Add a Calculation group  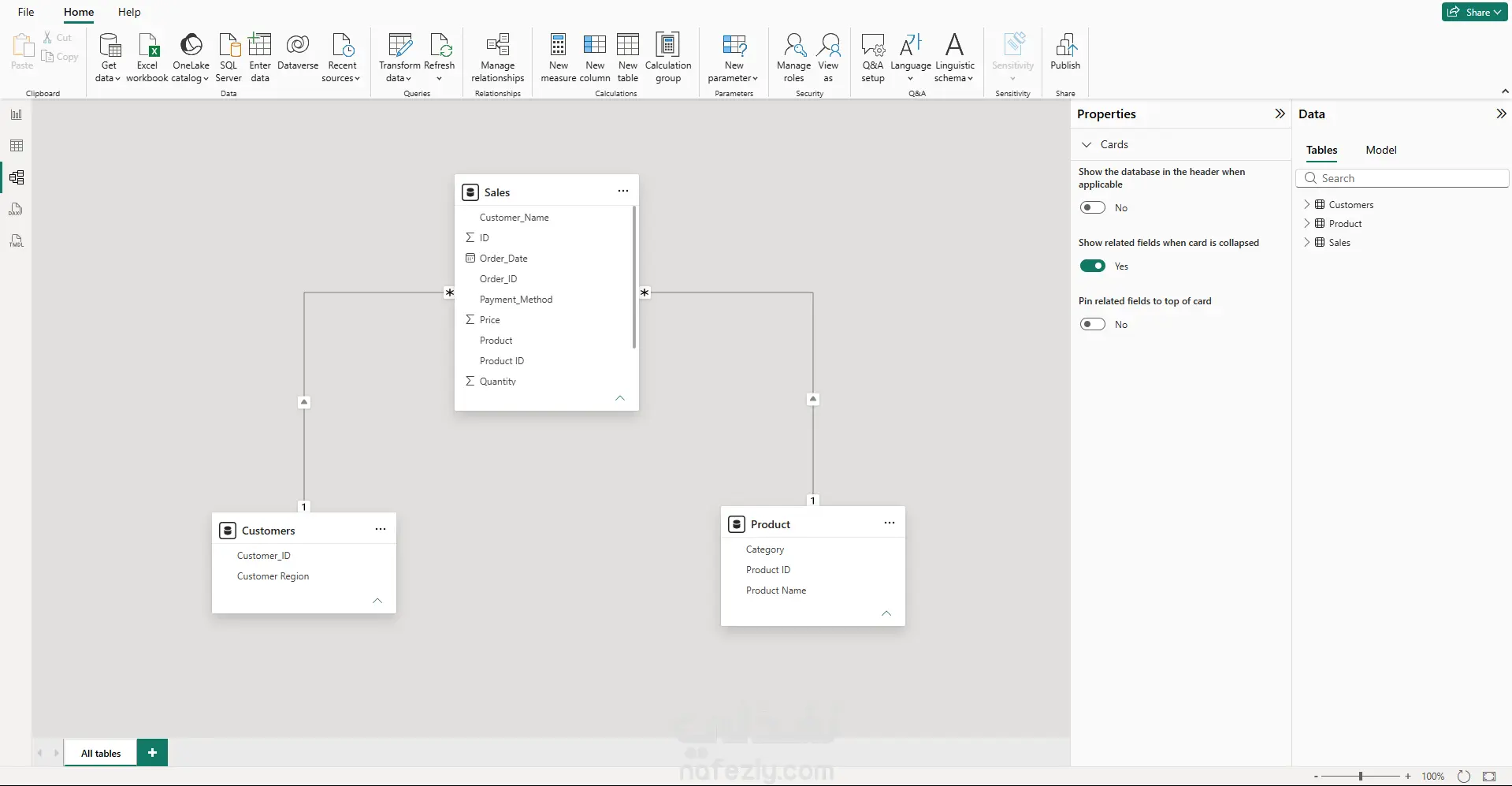coord(668,58)
